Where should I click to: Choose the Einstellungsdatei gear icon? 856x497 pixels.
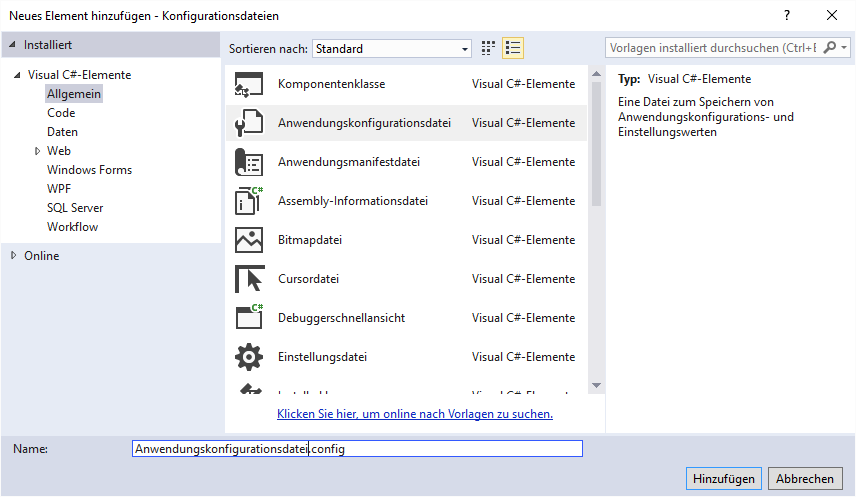(249, 357)
